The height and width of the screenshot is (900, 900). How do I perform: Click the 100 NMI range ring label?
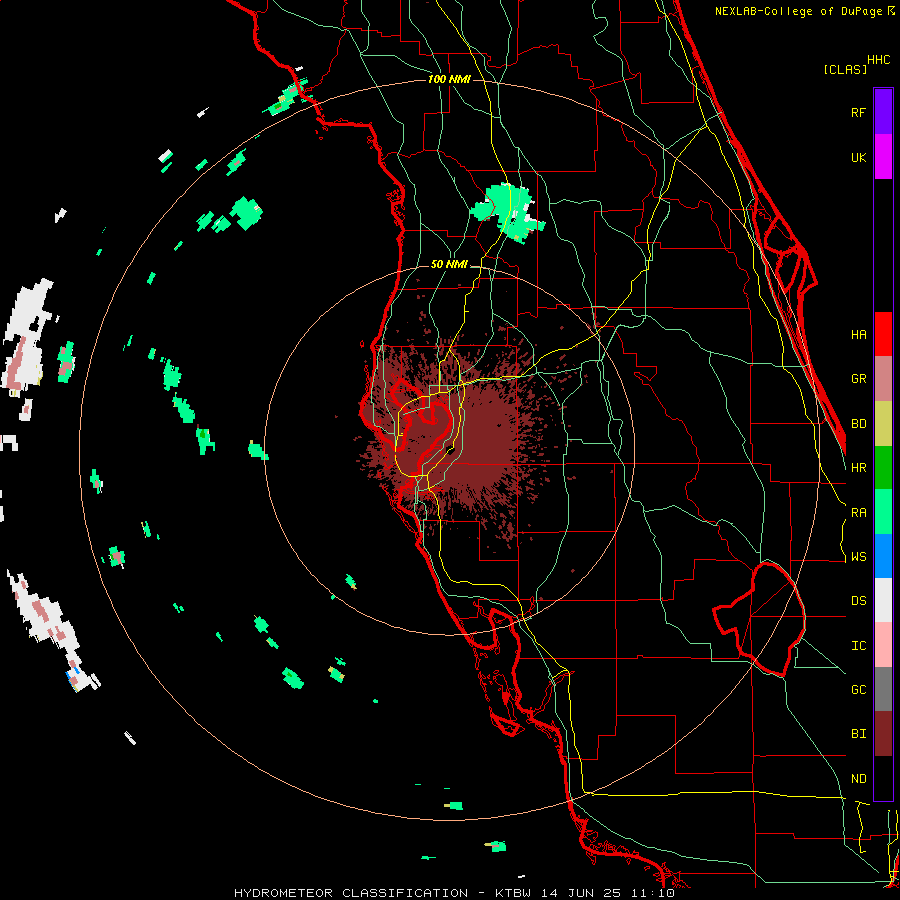(x=449, y=79)
